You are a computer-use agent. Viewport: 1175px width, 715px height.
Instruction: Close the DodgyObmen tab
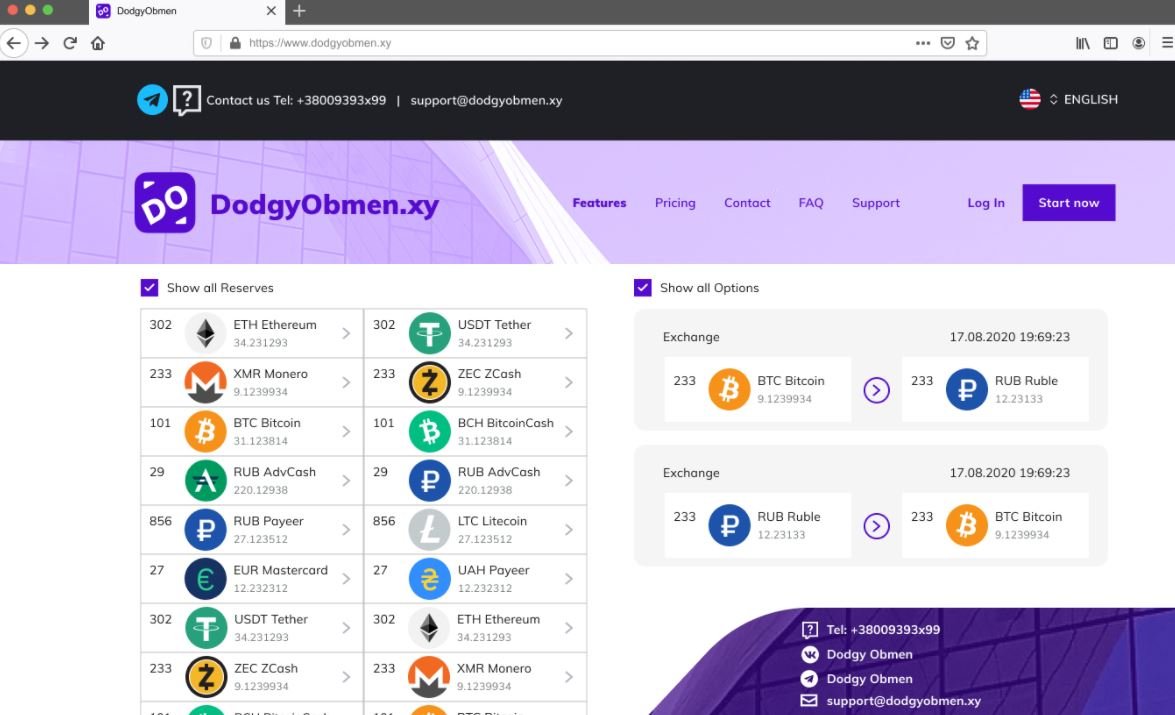tap(271, 11)
